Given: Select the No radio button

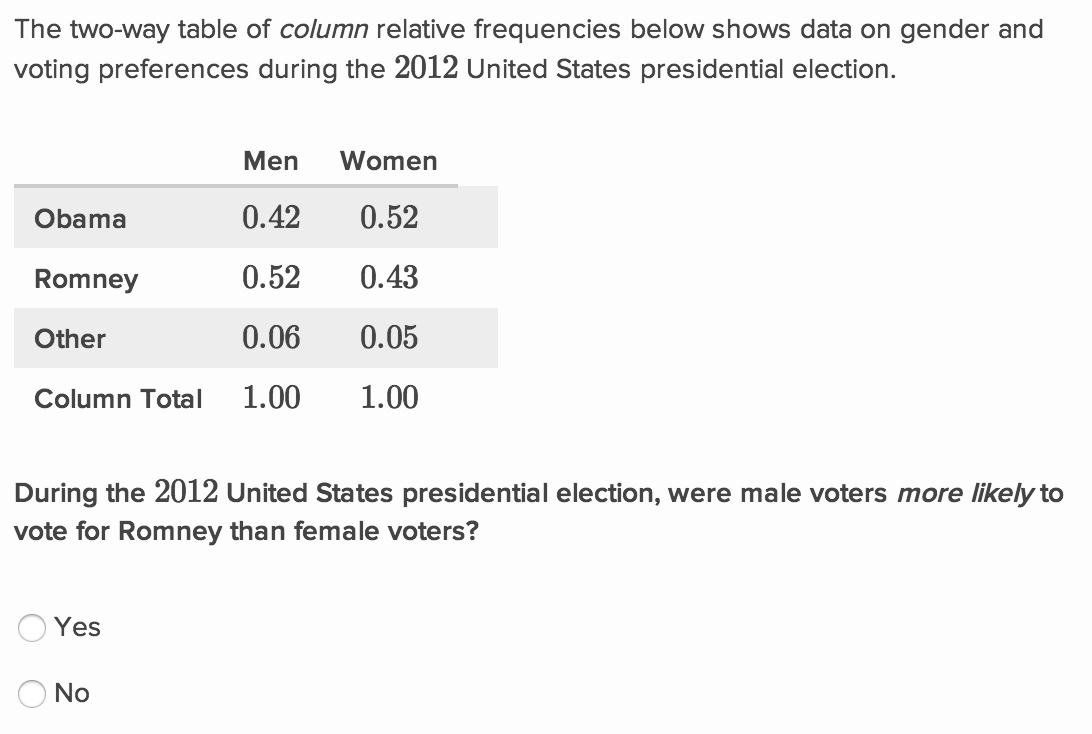Looking at the screenshot, I should coord(32,694).
